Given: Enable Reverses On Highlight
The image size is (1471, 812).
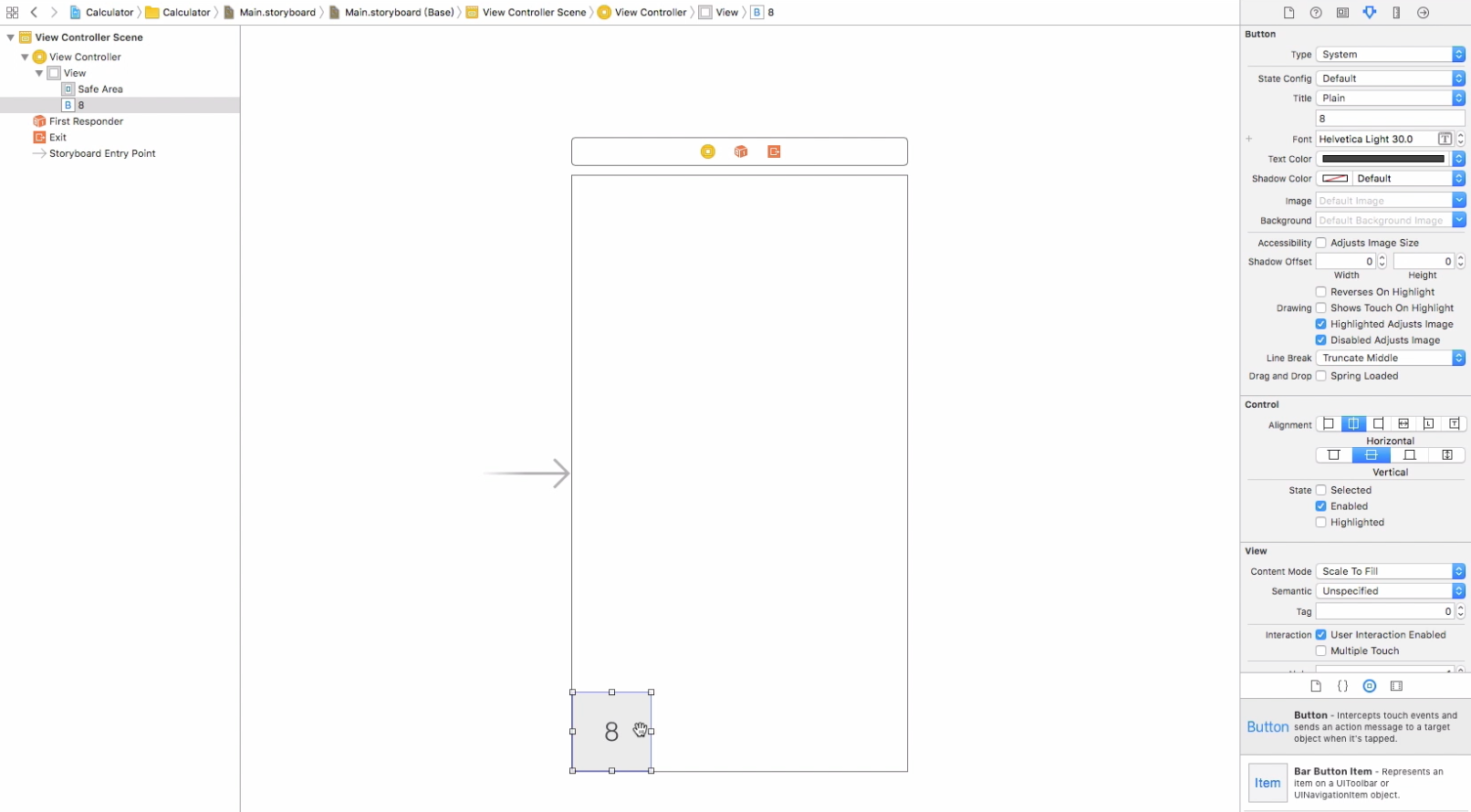Looking at the screenshot, I should click(1320, 292).
